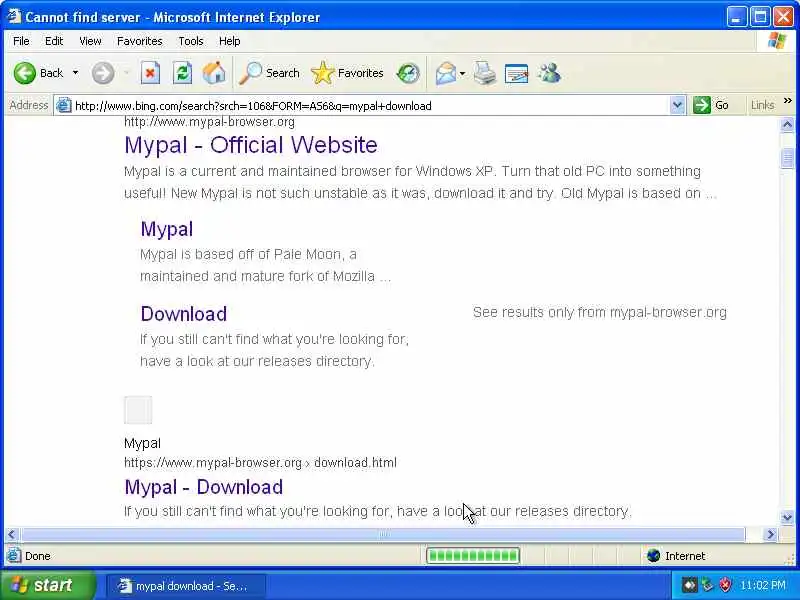Click the address bar URL field
The height and width of the screenshot is (600, 800).
point(370,106)
